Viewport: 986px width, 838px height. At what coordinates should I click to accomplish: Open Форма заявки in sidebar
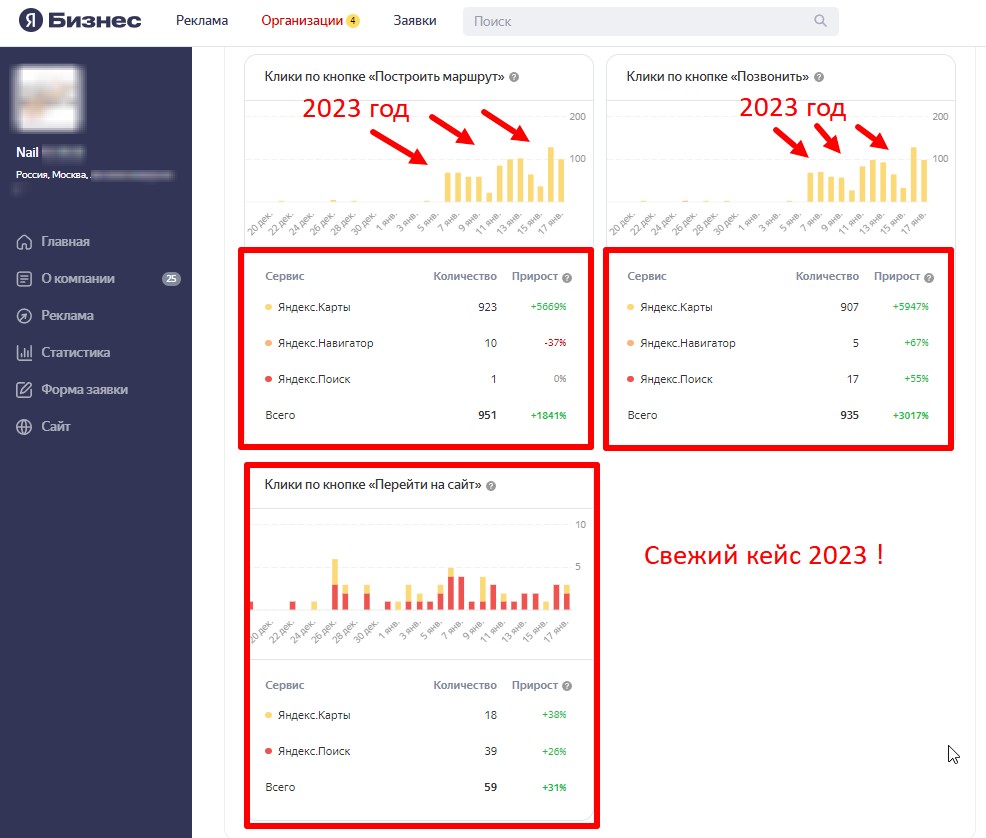tap(84, 390)
